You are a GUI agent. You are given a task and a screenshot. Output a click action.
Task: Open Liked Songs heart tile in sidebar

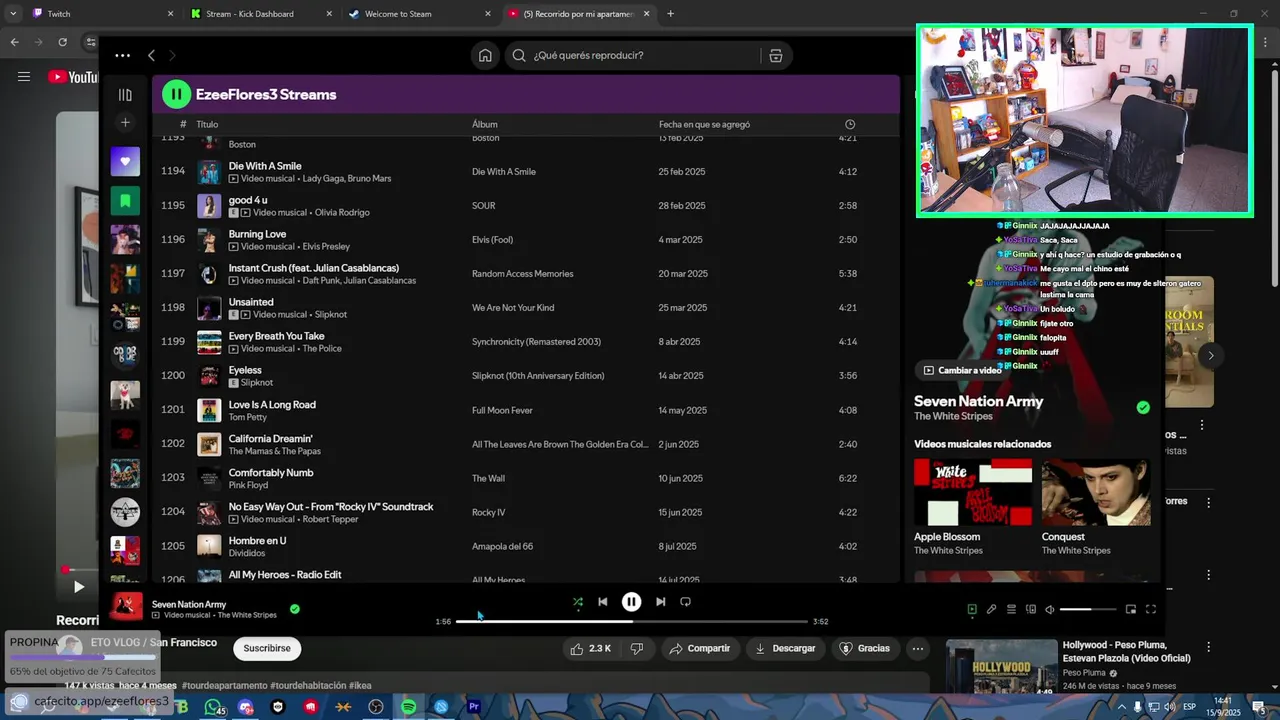(x=125, y=161)
